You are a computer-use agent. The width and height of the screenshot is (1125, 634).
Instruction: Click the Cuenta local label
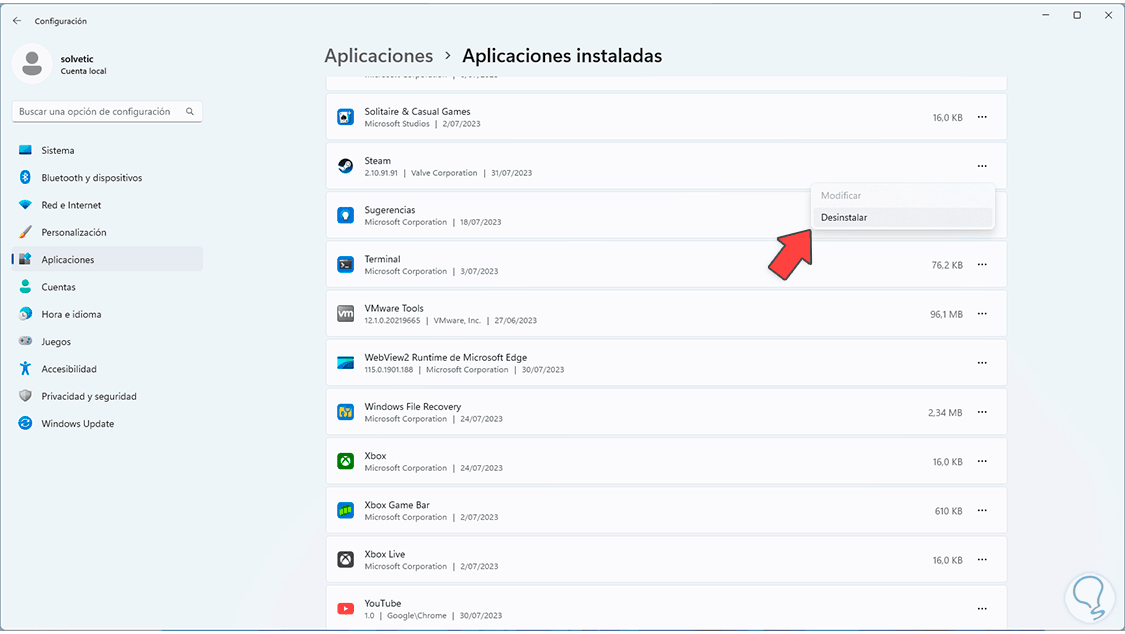[83, 71]
